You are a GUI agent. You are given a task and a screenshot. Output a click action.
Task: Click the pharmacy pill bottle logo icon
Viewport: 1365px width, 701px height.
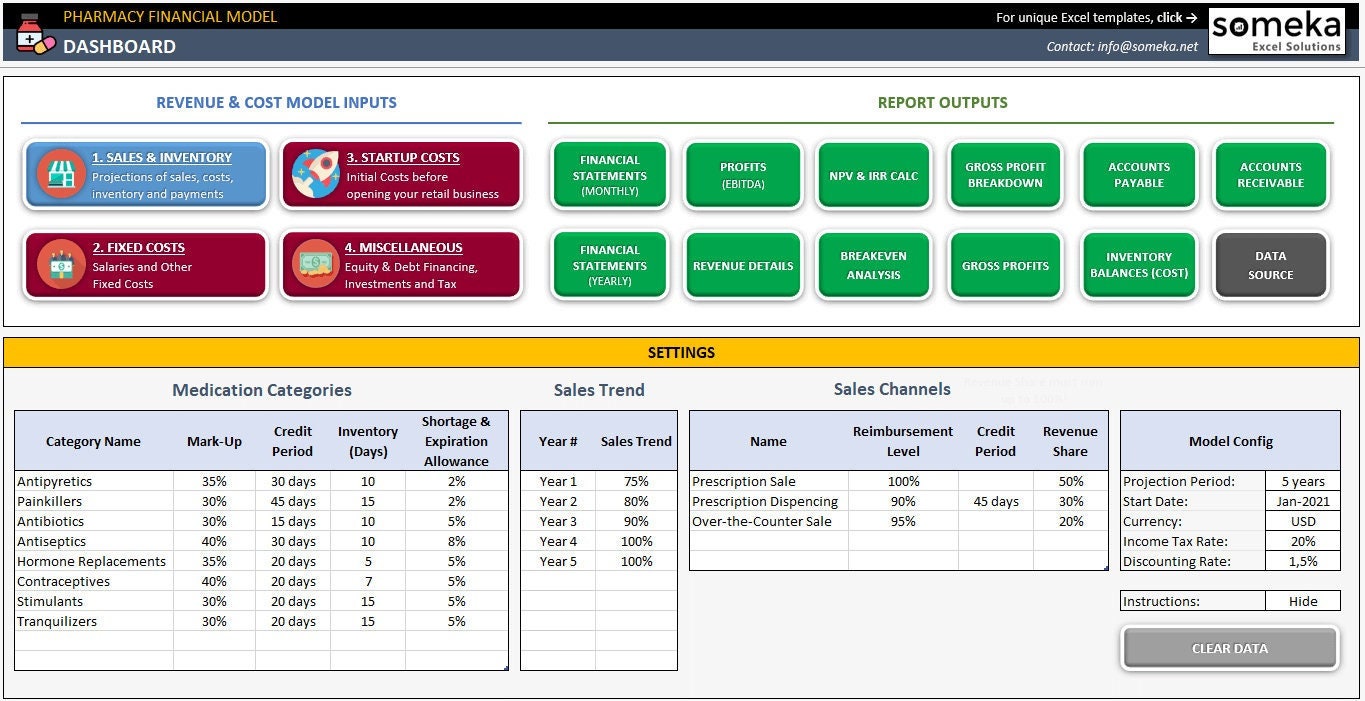[35, 34]
